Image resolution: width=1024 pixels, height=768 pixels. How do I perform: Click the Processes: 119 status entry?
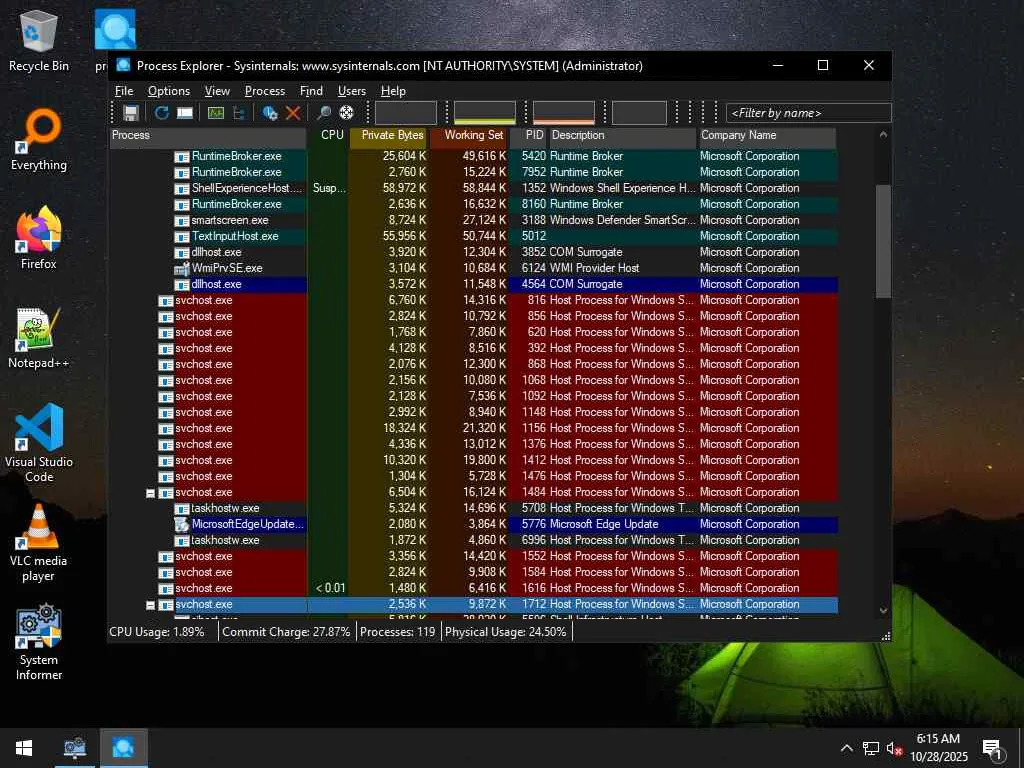(x=398, y=632)
